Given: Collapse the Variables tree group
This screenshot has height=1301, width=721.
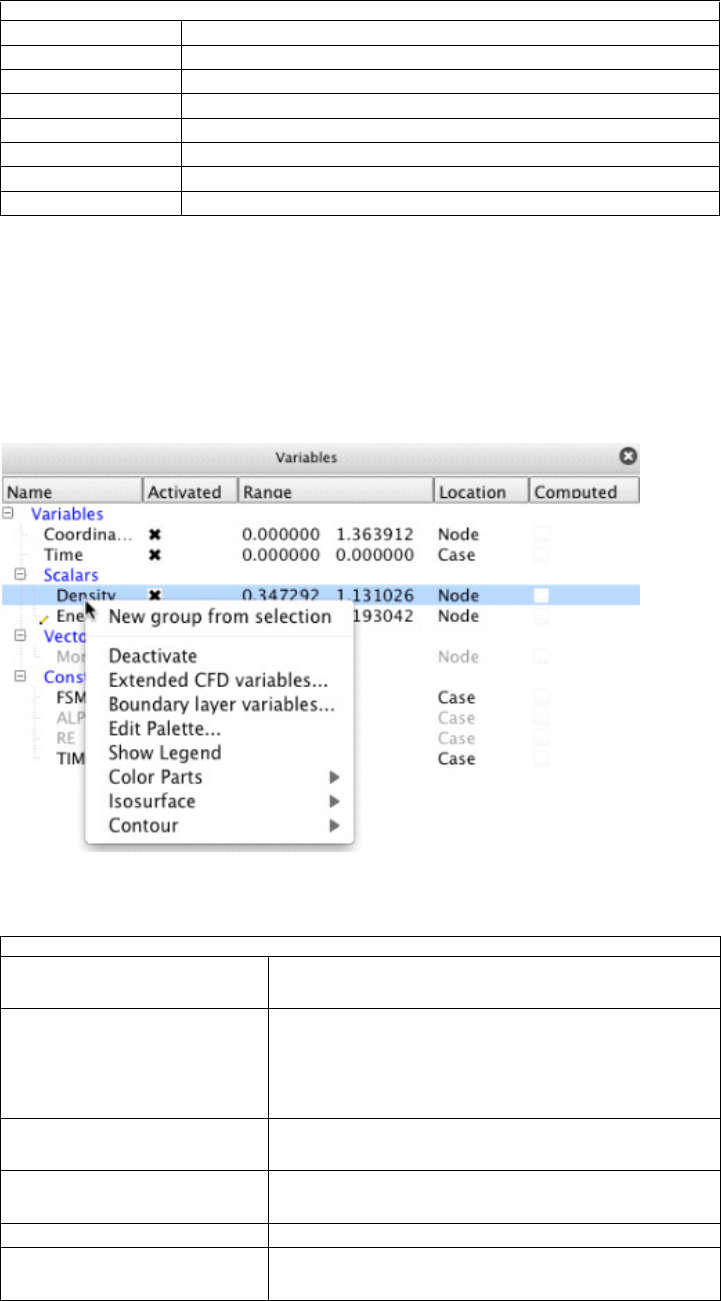Looking at the screenshot, I should click(x=9, y=513).
